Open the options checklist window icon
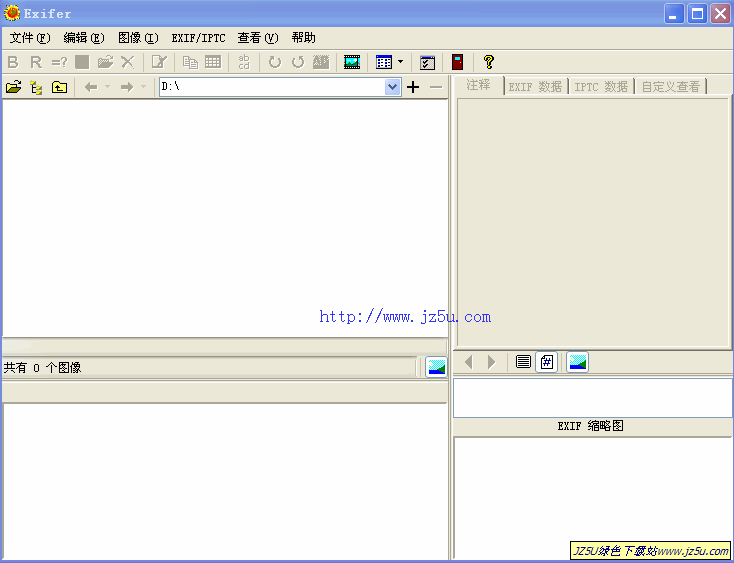734x563 pixels. [427, 62]
